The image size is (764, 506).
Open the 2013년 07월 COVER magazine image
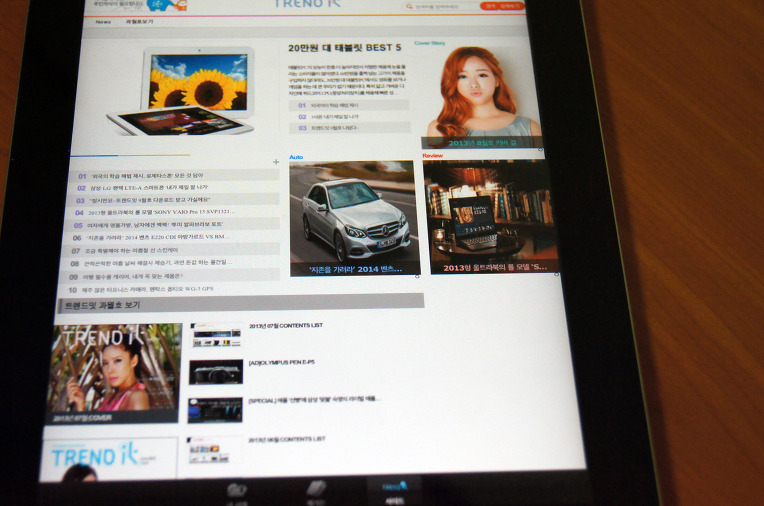[114, 374]
